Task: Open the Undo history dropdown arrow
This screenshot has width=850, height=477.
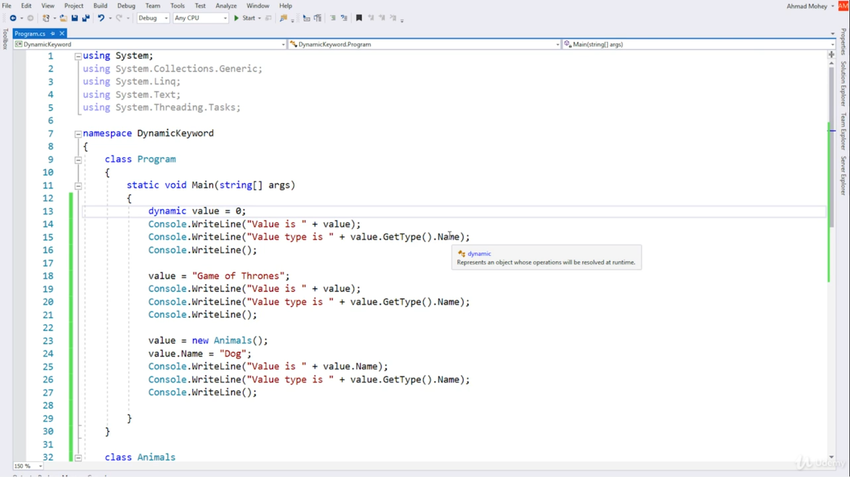Action: click(x=110, y=18)
